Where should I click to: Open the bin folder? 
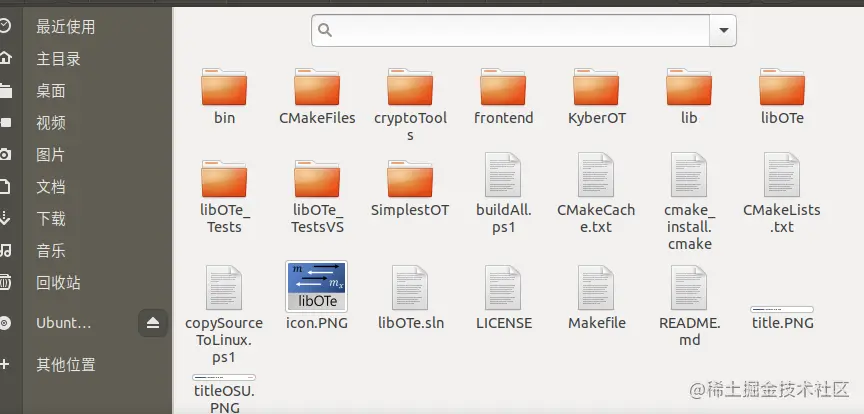tap(224, 87)
